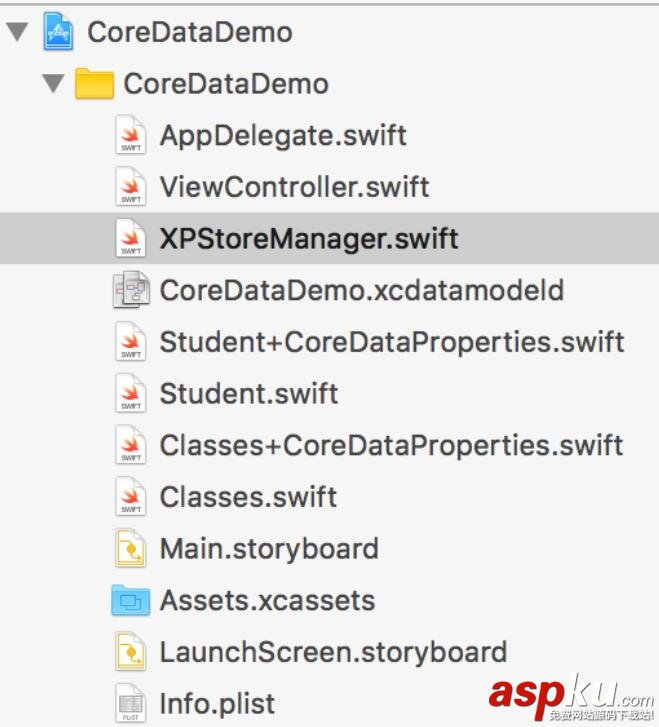This screenshot has width=659, height=727.
Task: Open Main.storyboard file name
Action: 269,549
